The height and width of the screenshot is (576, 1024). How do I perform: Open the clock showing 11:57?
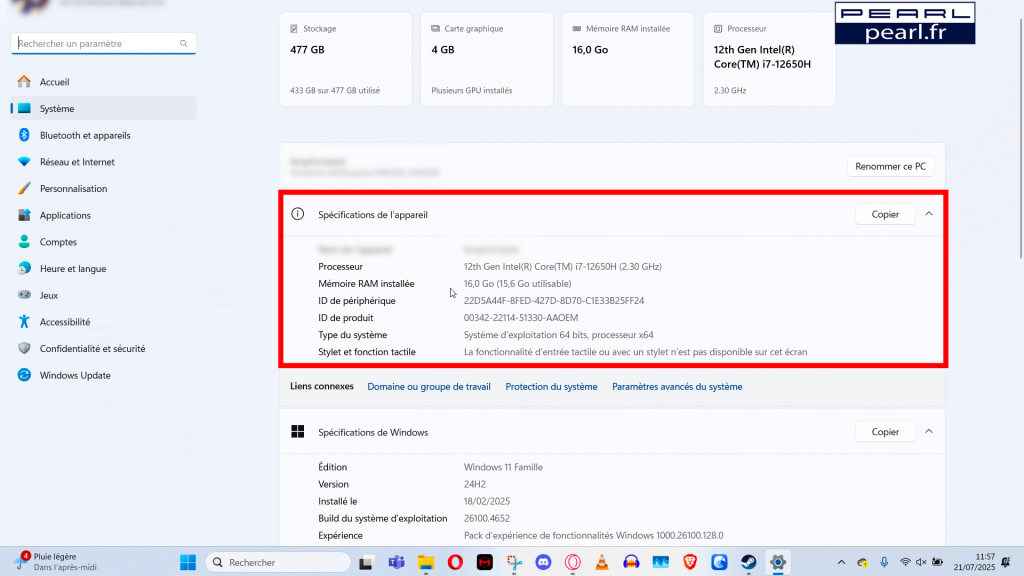(974, 562)
